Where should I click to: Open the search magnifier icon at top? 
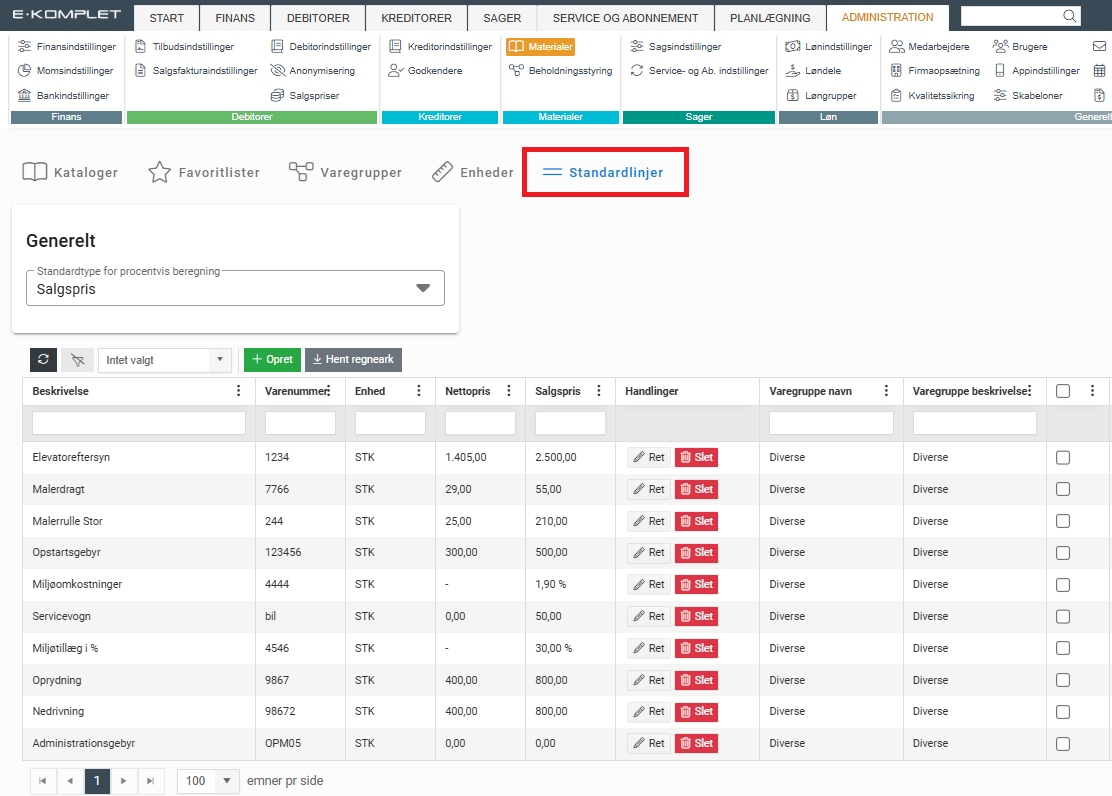pyautogui.click(x=1069, y=16)
